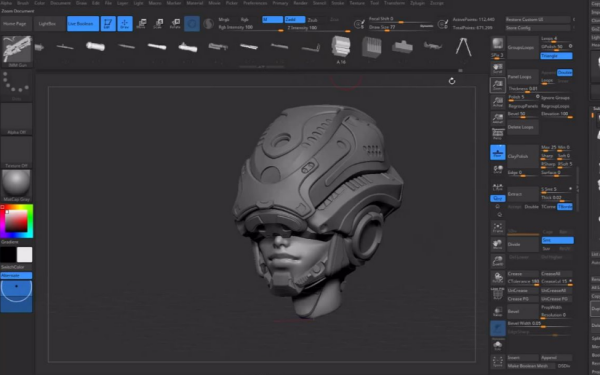
Task: Select the IMM Gun brush thumbnail
Action: pyautogui.click(x=17, y=51)
